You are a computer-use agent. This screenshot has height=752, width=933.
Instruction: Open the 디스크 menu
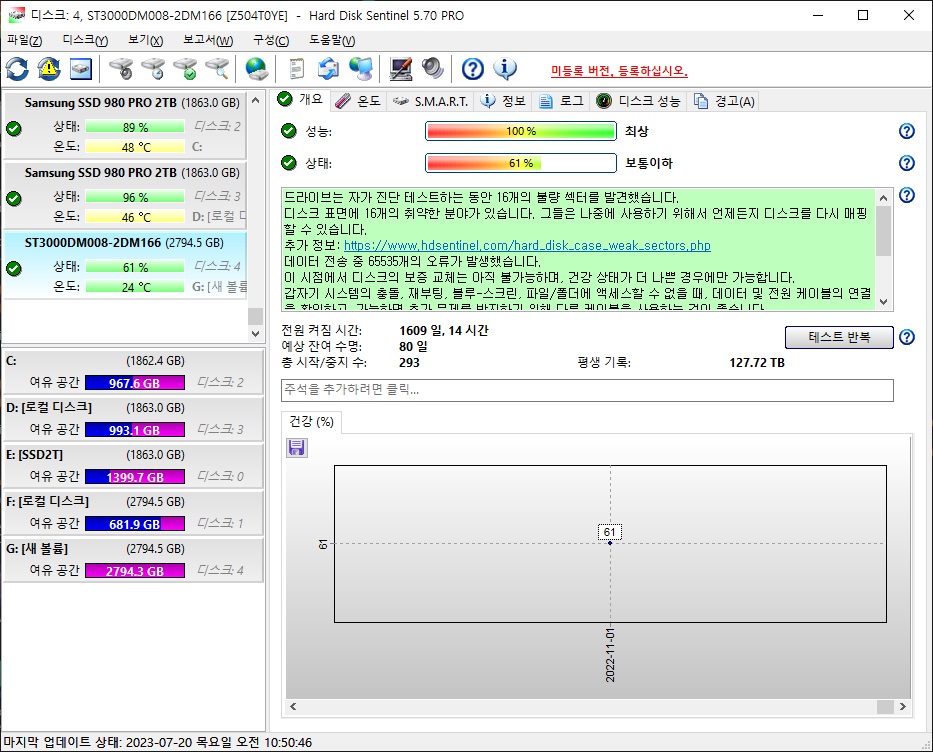[85, 40]
